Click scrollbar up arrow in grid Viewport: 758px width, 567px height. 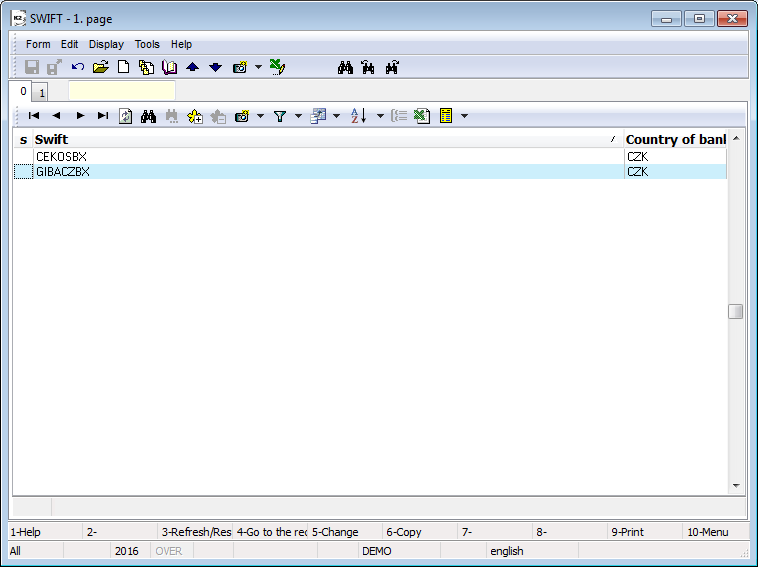736,138
